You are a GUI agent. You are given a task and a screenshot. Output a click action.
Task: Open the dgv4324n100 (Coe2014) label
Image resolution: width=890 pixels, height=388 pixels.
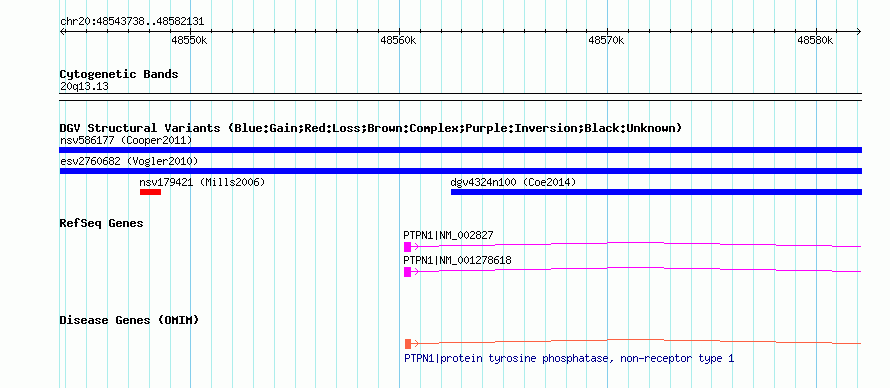click(x=513, y=182)
